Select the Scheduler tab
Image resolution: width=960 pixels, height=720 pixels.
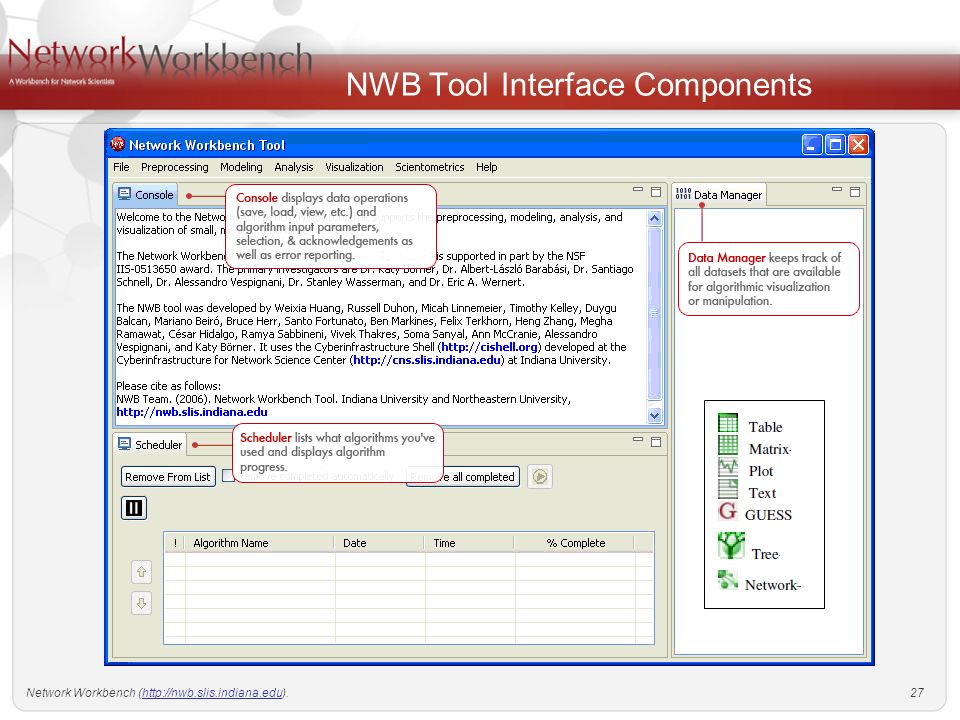(x=150, y=444)
